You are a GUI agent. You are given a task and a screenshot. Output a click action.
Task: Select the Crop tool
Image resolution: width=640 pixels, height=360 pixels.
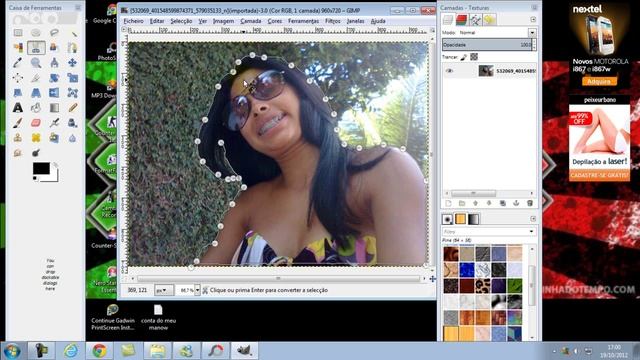point(36,78)
